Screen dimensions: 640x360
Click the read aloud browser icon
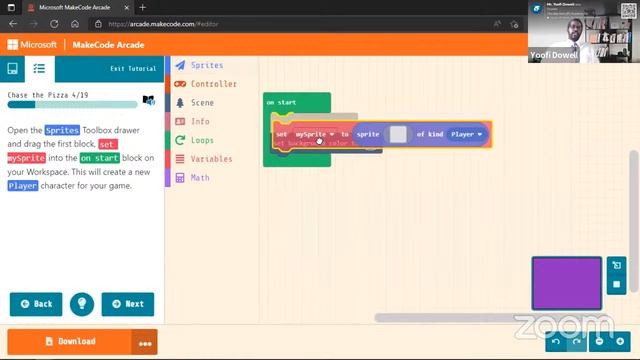click(x=497, y=24)
